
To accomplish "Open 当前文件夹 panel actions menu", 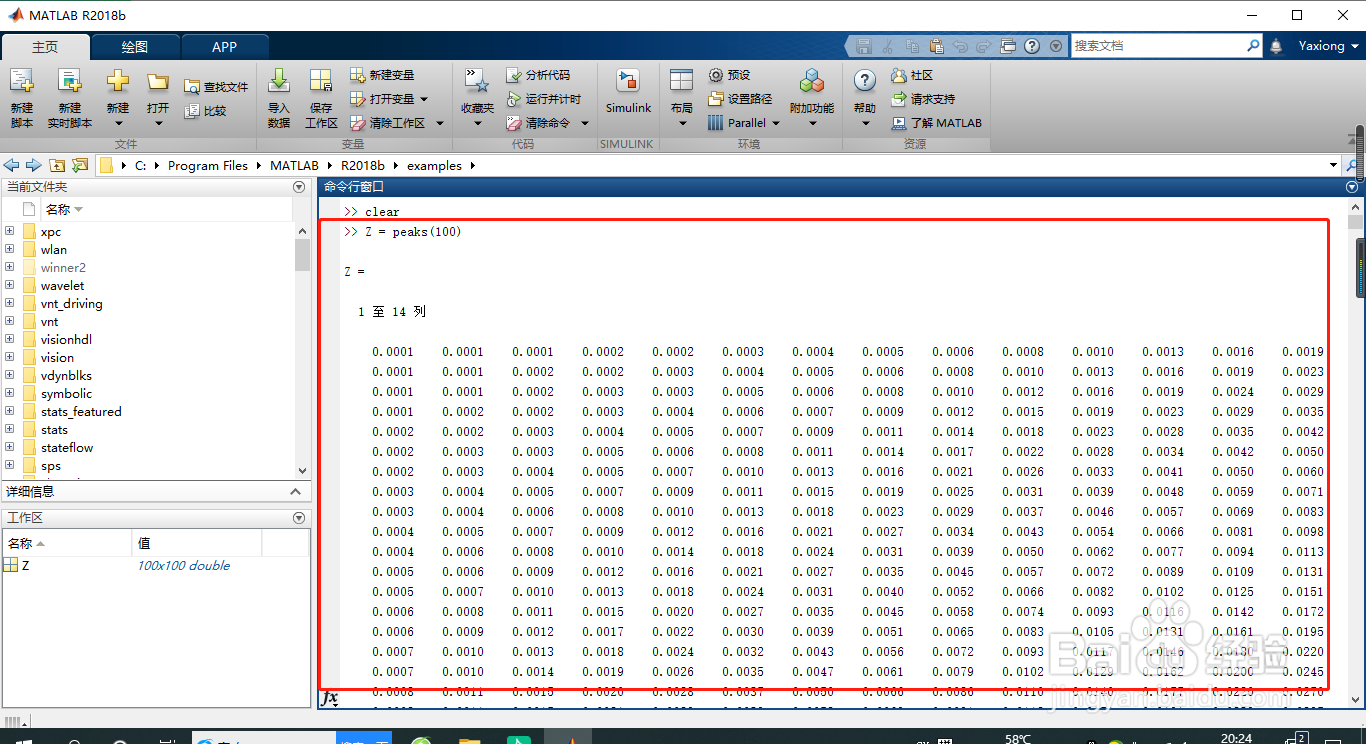I will coord(298,187).
